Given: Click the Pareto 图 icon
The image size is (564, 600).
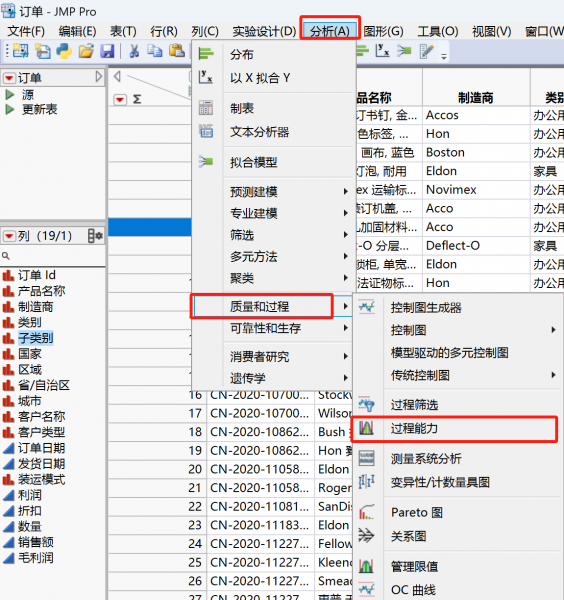Looking at the screenshot, I should (367, 512).
